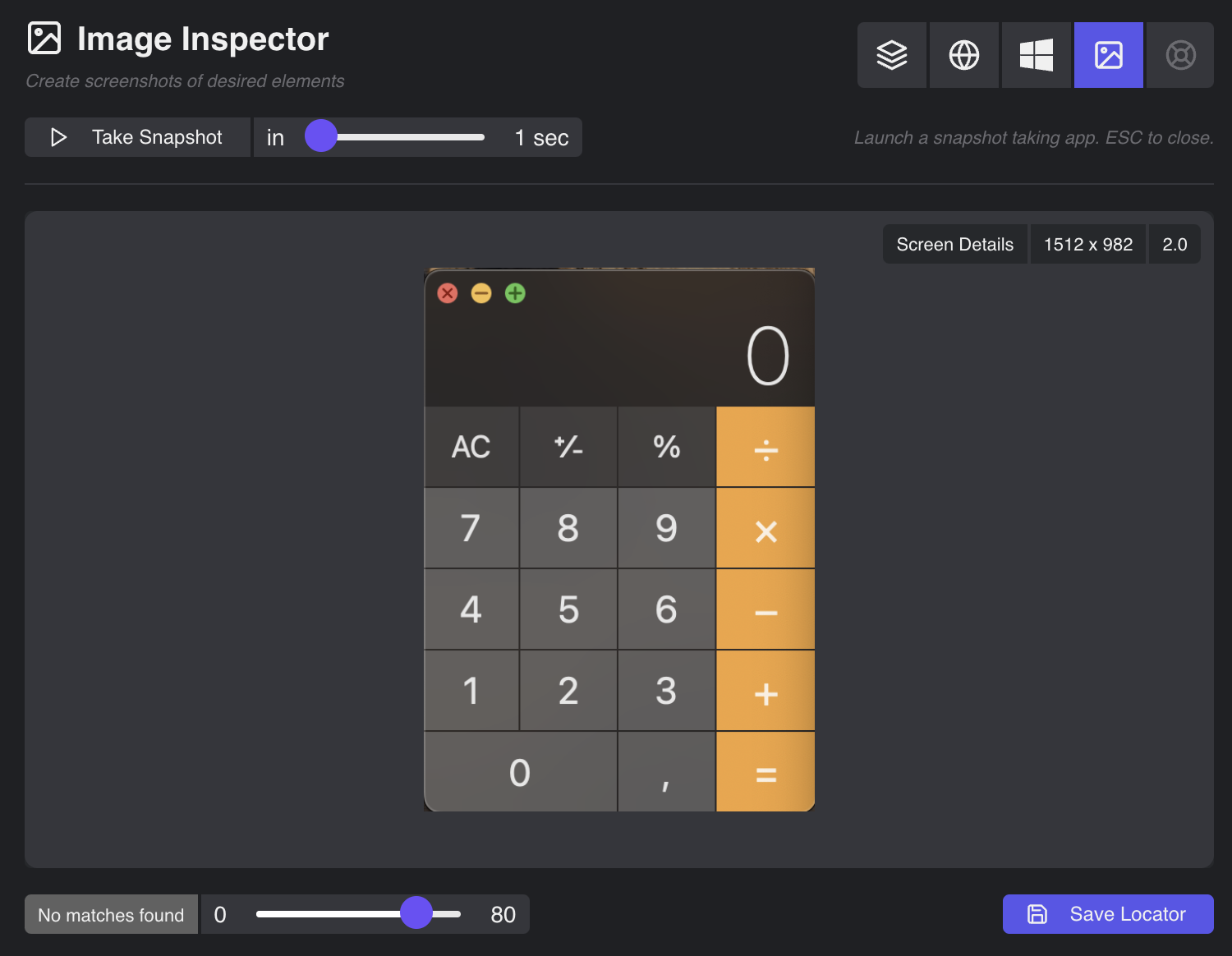The image size is (1232, 956).
Task: Open the Windows inspector icon
Action: point(1037,55)
